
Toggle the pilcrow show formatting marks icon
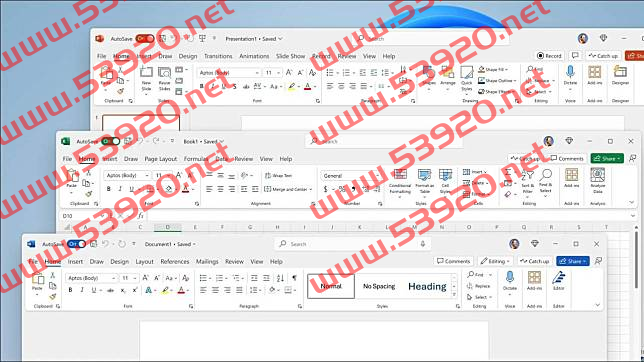click(294, 278)
